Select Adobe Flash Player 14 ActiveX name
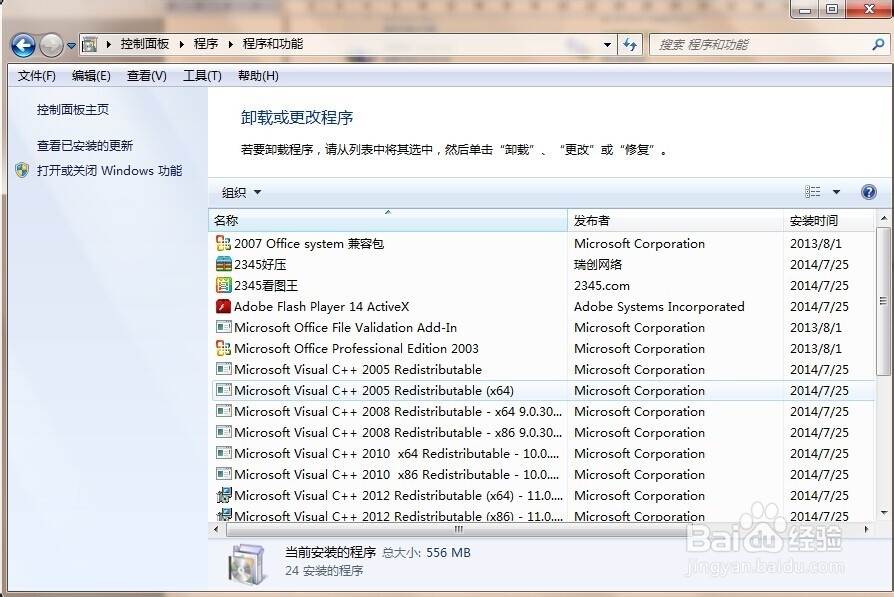 pos(322,307)
